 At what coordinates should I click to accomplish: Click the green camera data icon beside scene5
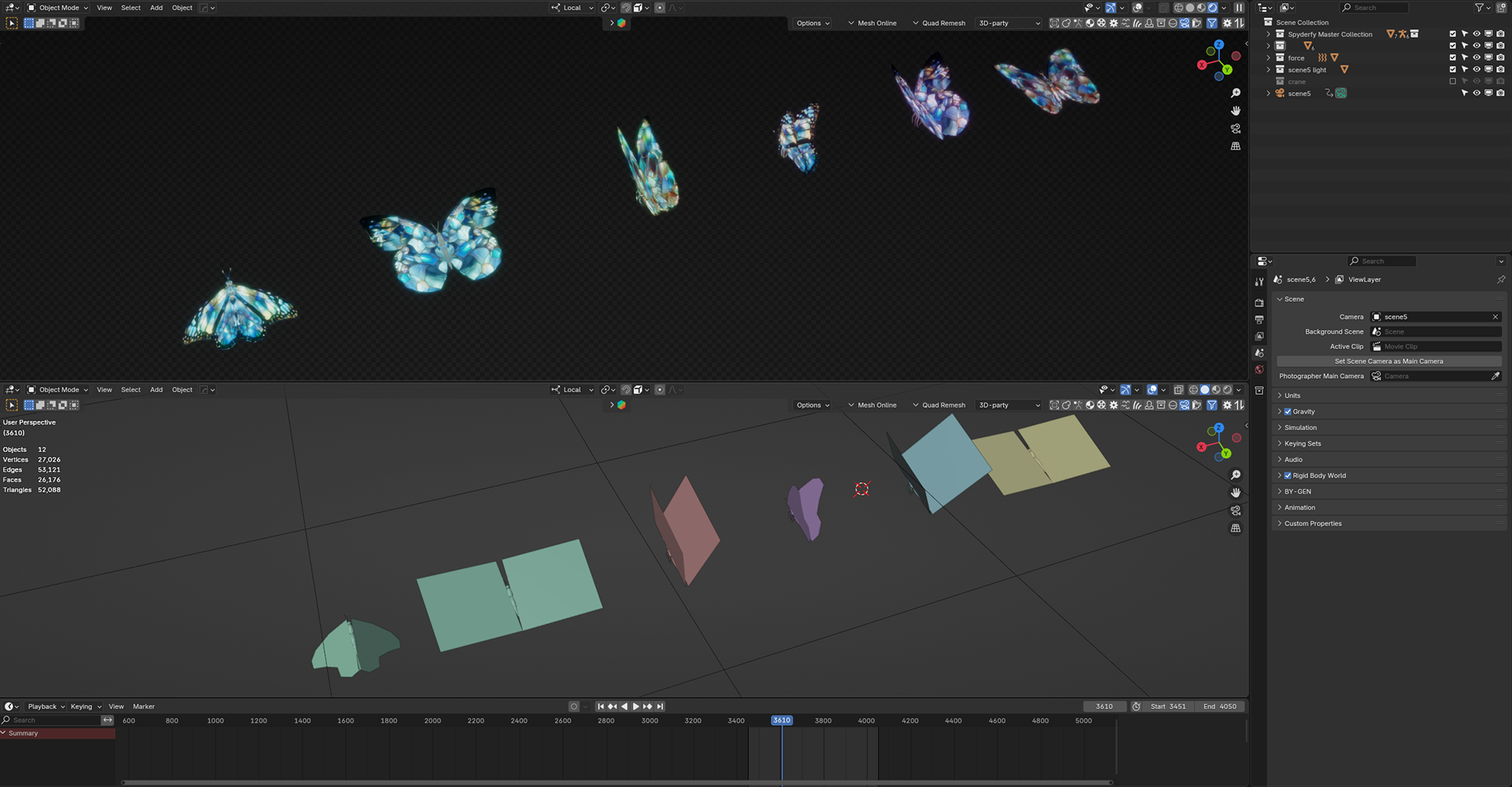[x=1341, y=94]
